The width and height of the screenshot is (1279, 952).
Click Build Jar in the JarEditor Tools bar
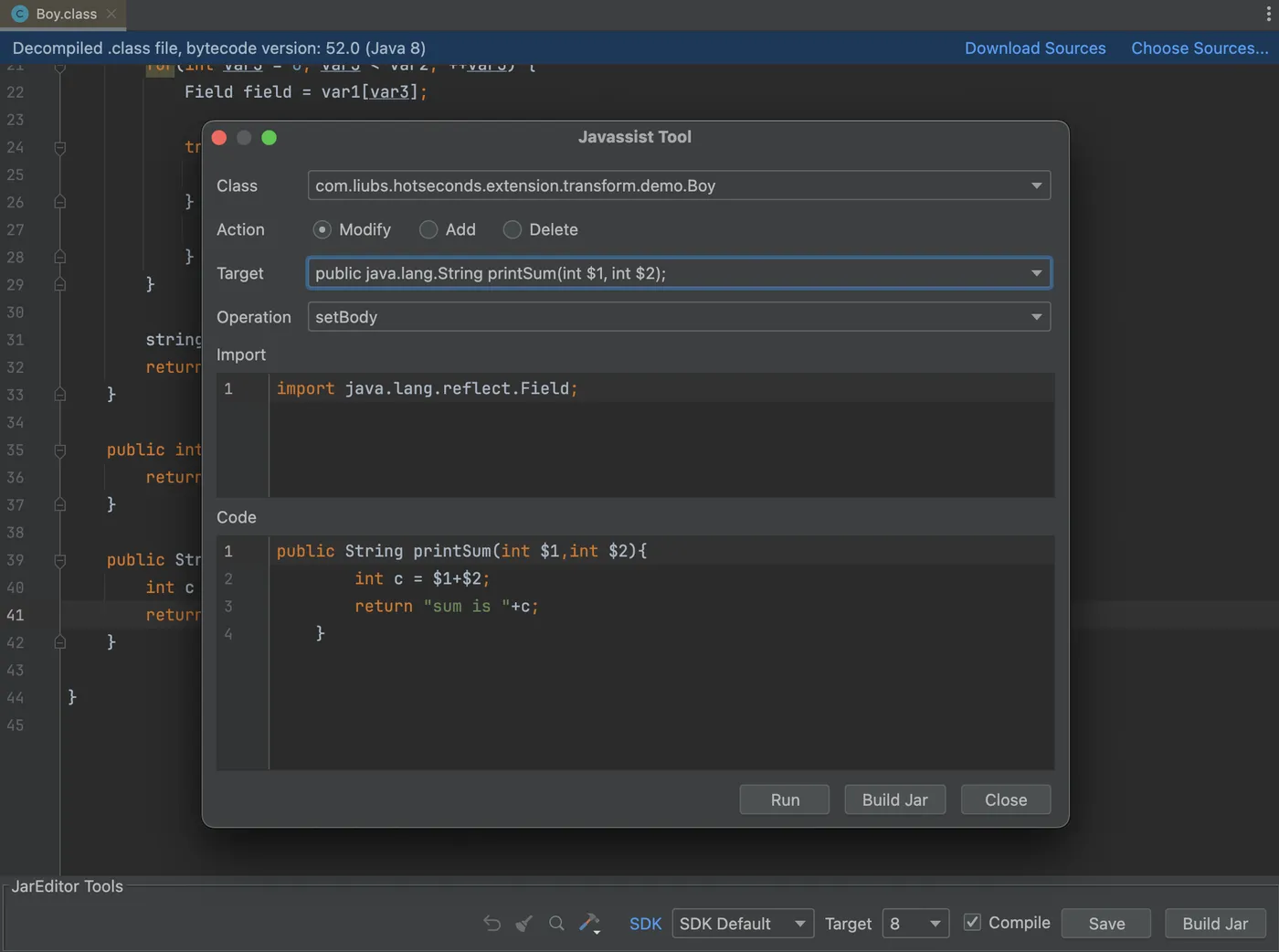pyautogui.click(x=1215, y=924)
